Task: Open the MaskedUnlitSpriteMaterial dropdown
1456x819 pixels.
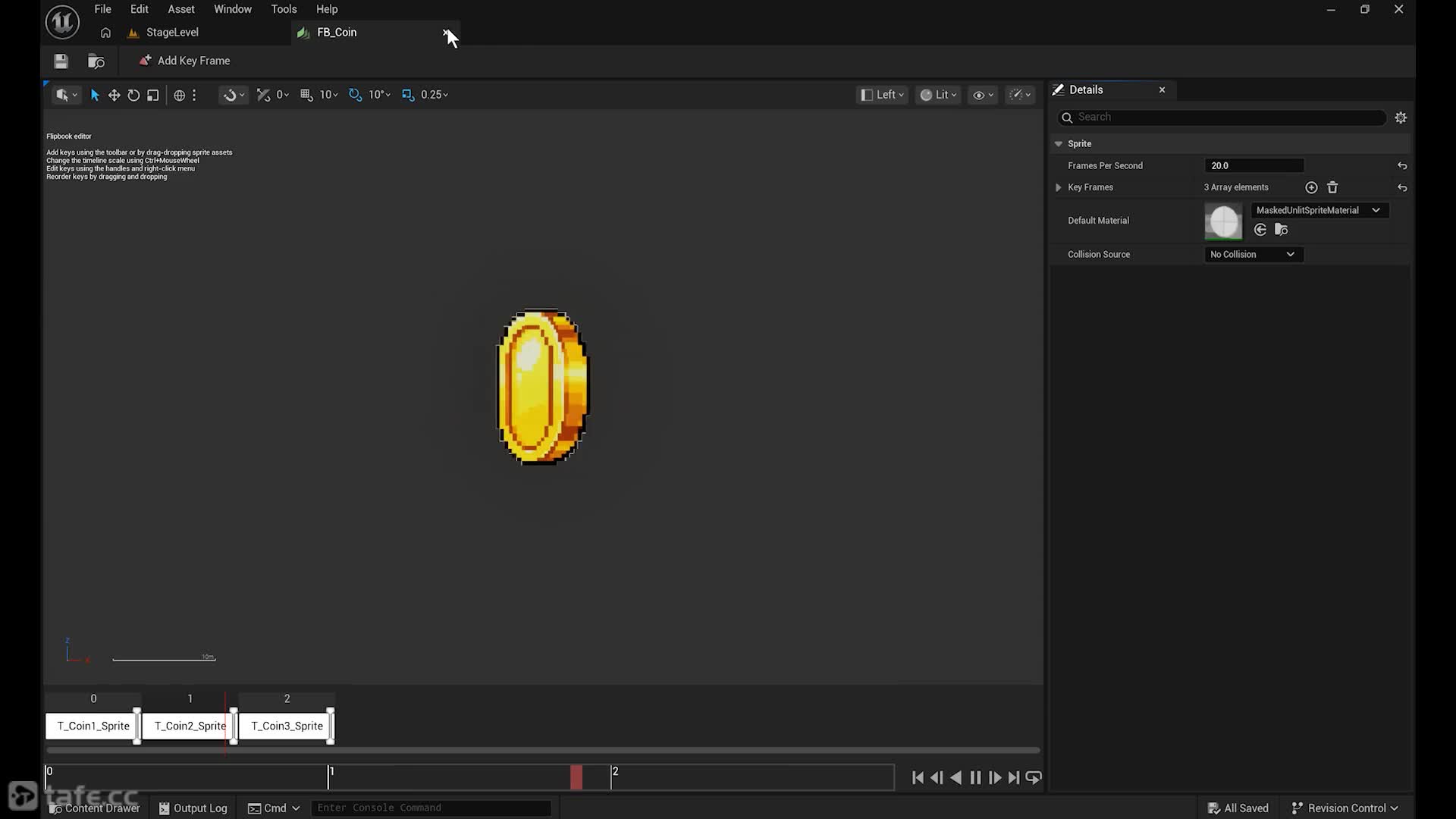Action: [1319, 210]
